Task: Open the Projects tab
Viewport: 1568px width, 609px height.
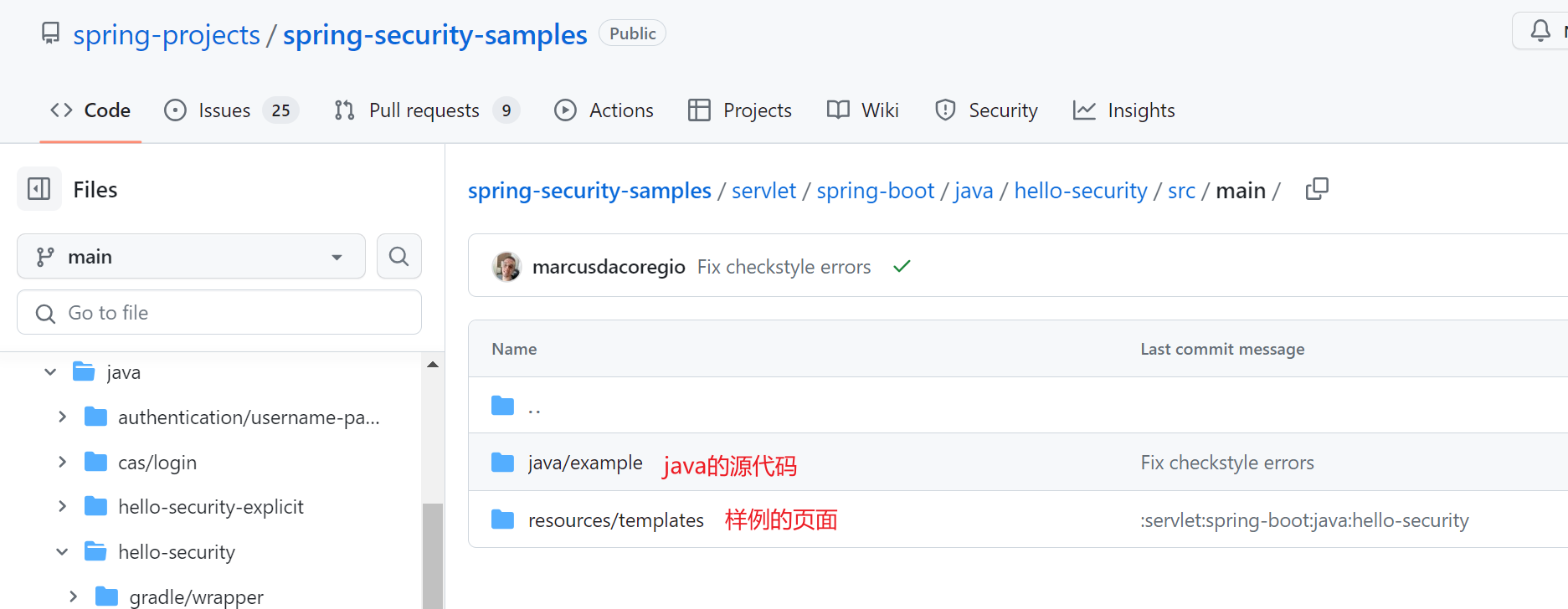Action: click(x=740, y=110)
